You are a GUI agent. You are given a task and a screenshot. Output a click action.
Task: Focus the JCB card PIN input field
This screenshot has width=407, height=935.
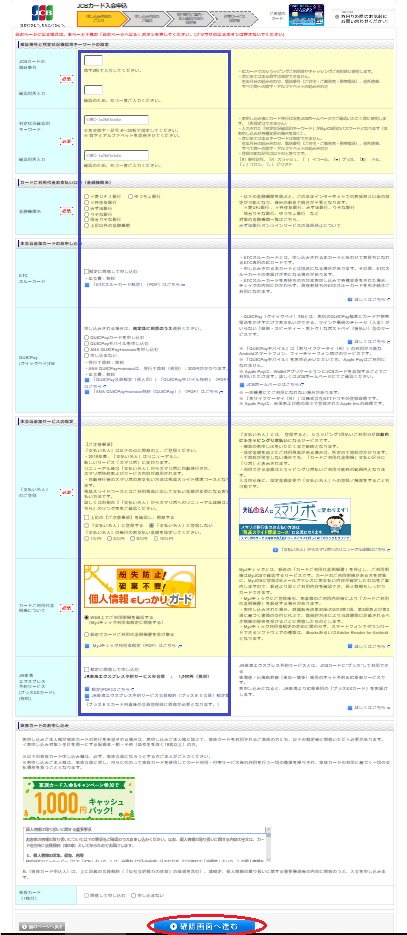coord(94,60)
